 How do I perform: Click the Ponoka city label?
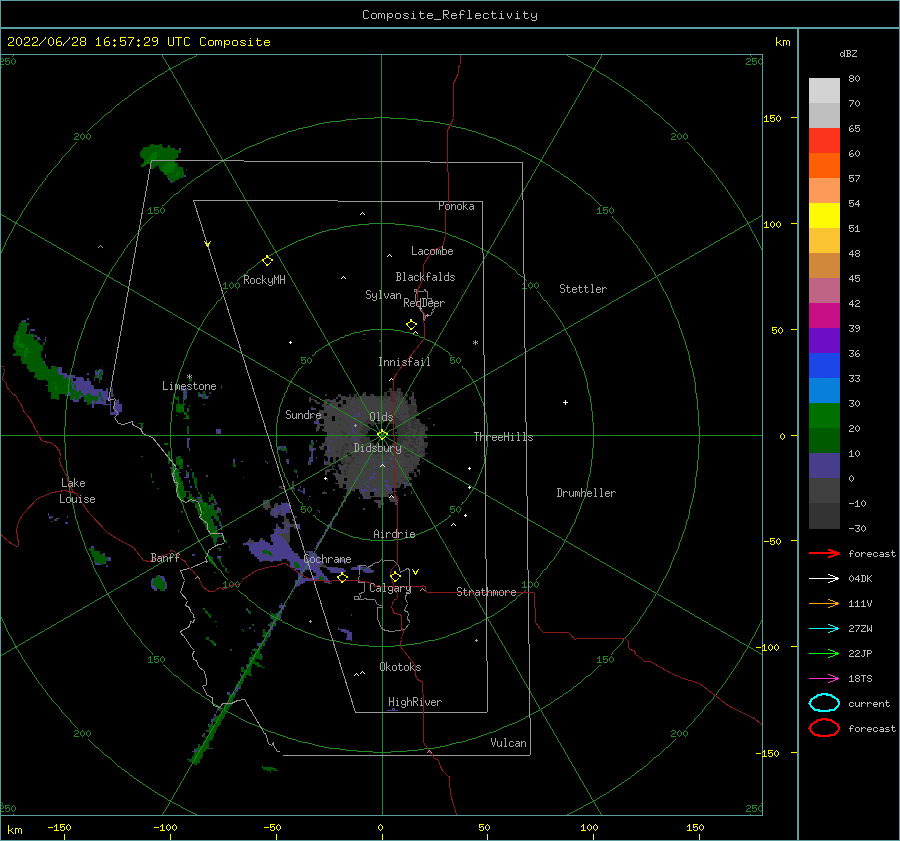pyautogui.click(x=456, y=206)
